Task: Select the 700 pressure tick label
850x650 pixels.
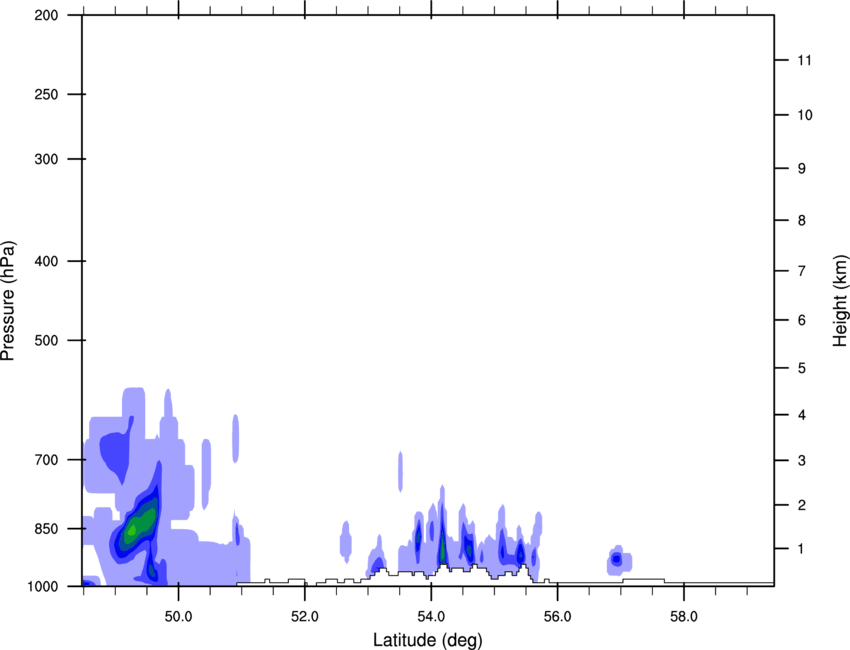Action: click(x=46, y=460)
